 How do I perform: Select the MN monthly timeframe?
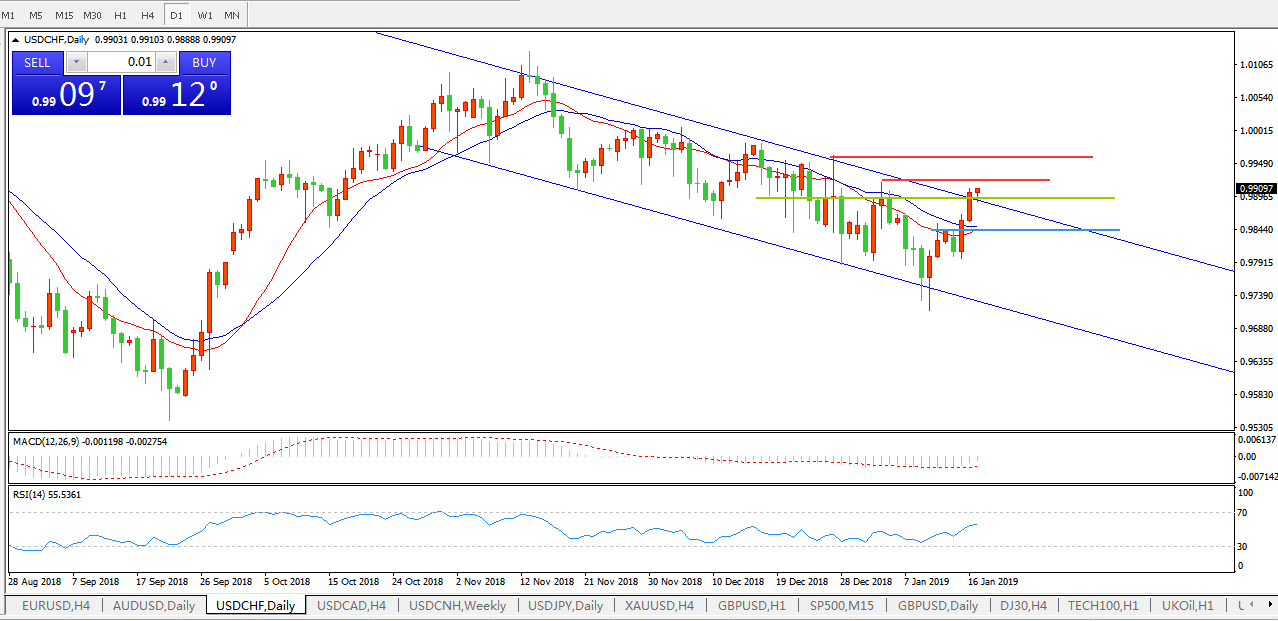pyautogui.click(x=232, y=15)
